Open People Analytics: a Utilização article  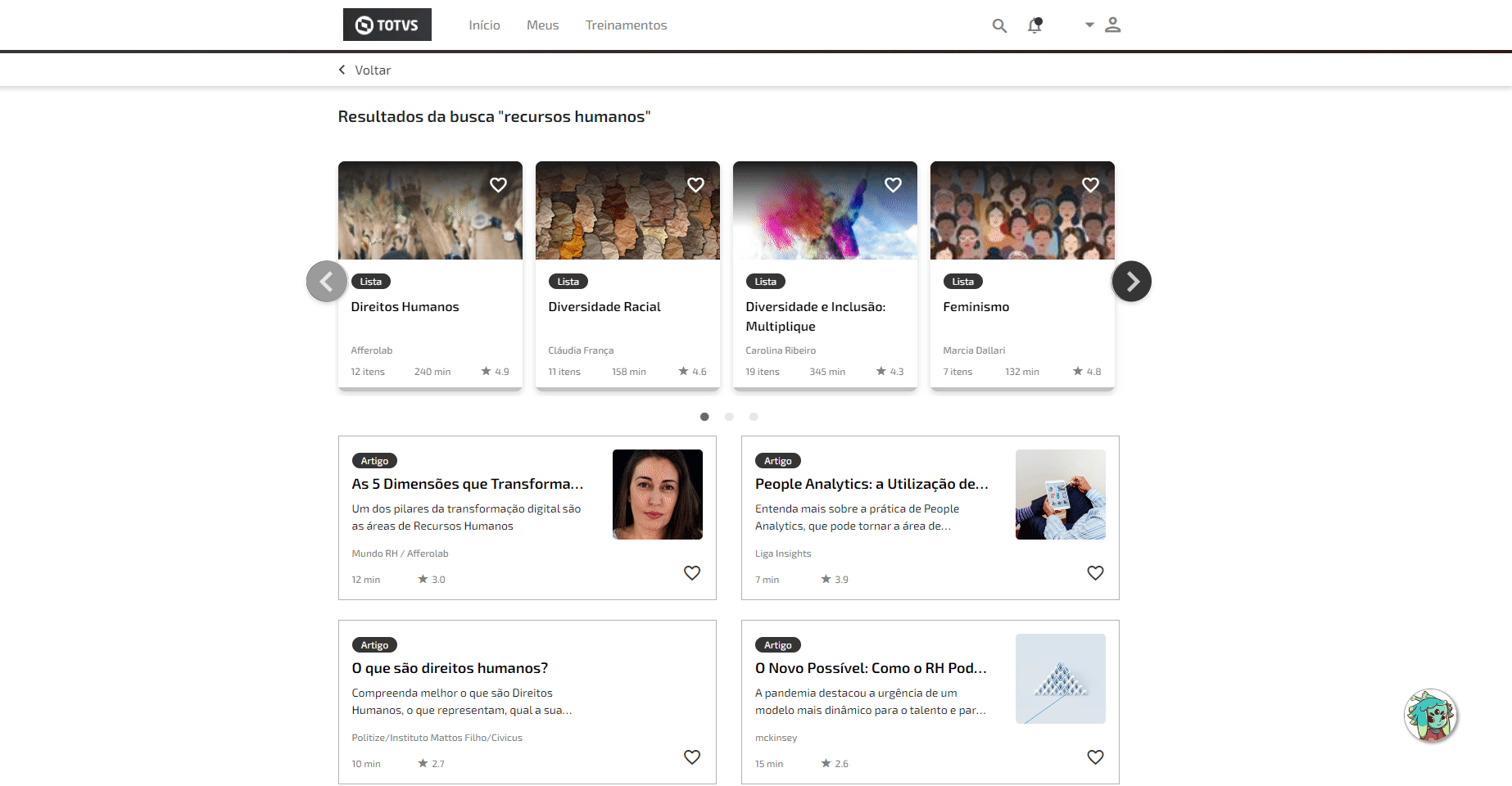tap(871, 484)
